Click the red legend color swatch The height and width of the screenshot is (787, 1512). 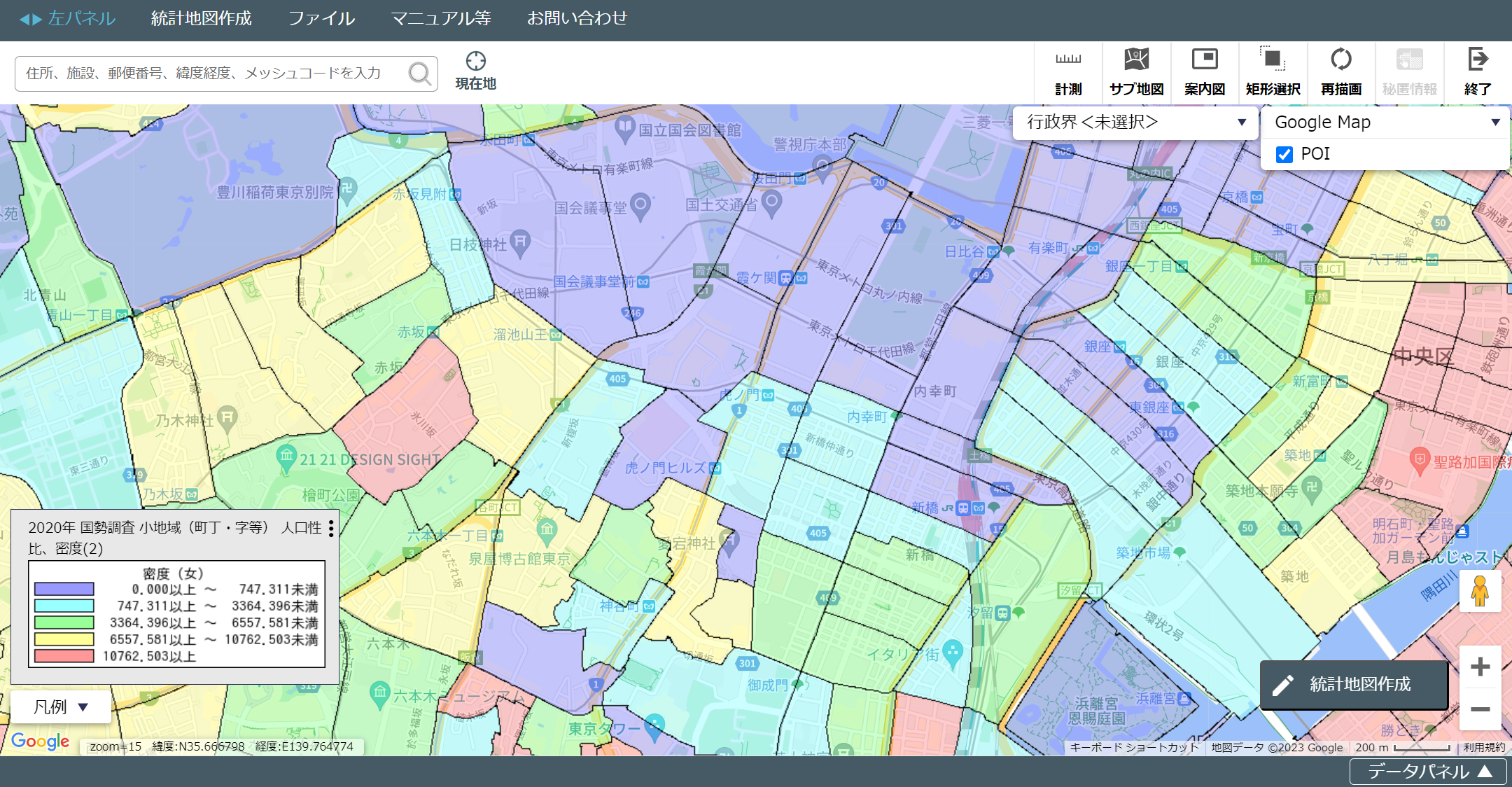click(64, 656)
